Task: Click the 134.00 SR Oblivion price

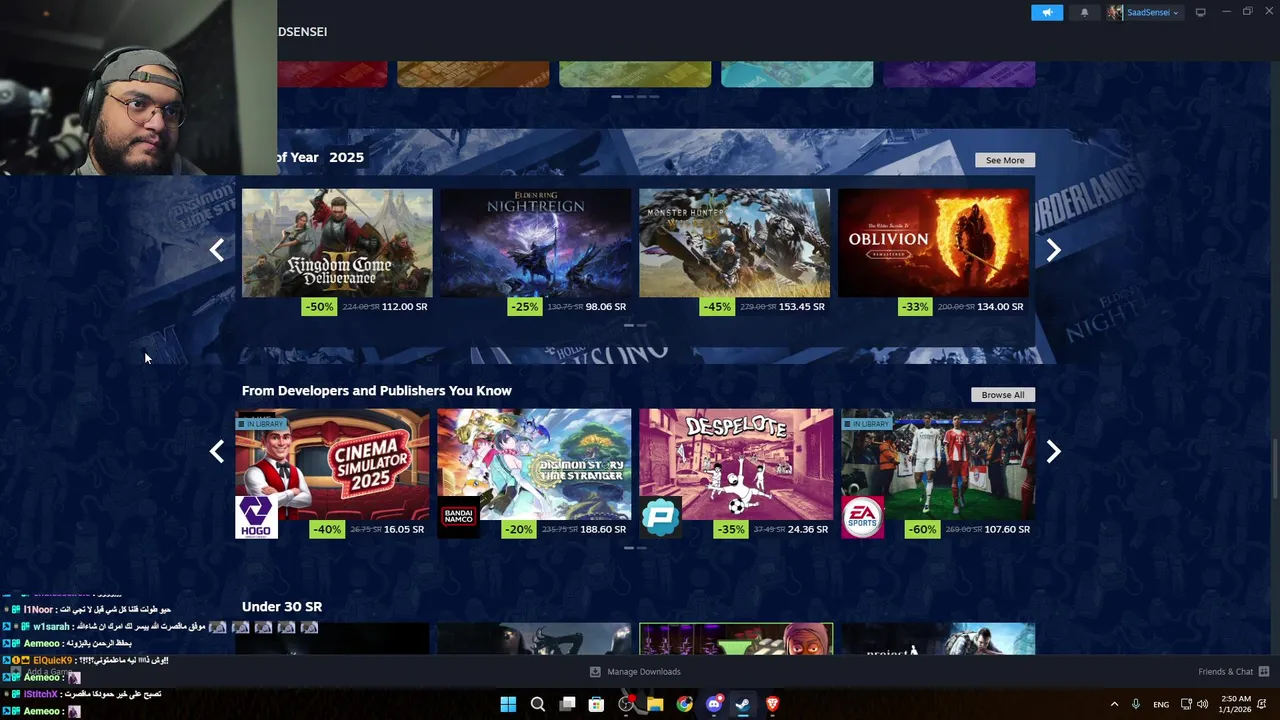Action: click(1001, 307)
